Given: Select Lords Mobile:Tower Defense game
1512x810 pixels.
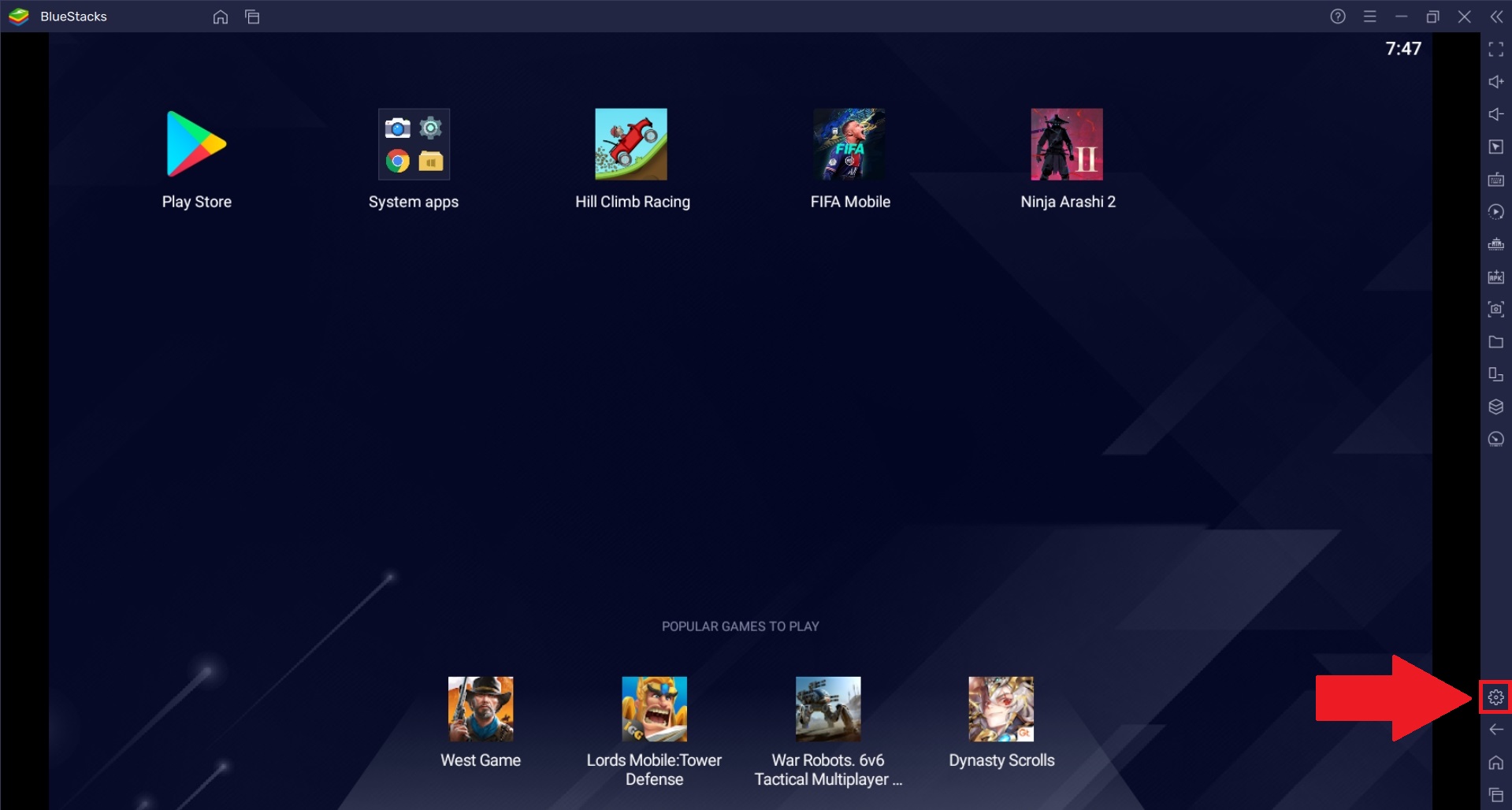Looking at the screenshot, I should pos(654,708).
